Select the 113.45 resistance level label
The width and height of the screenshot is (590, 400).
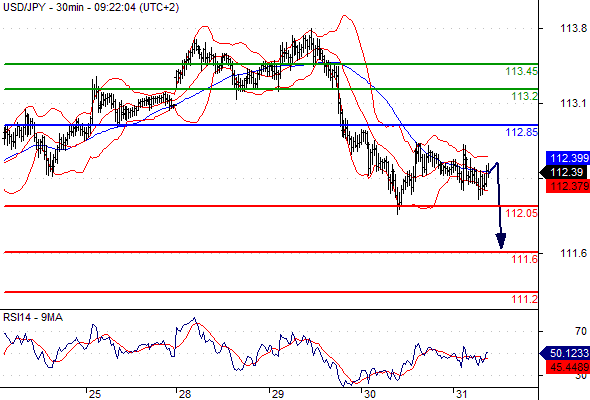tap(522, 71)
